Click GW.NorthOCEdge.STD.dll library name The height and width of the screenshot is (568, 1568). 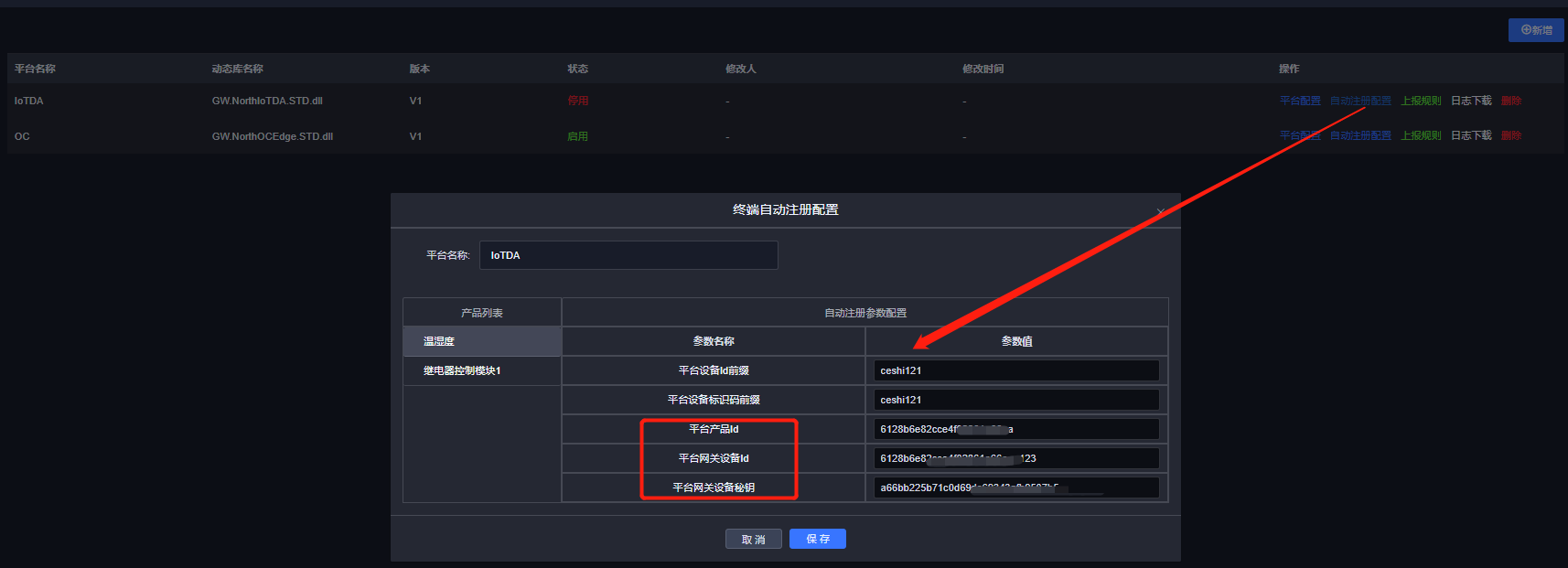tap(273, 136)
